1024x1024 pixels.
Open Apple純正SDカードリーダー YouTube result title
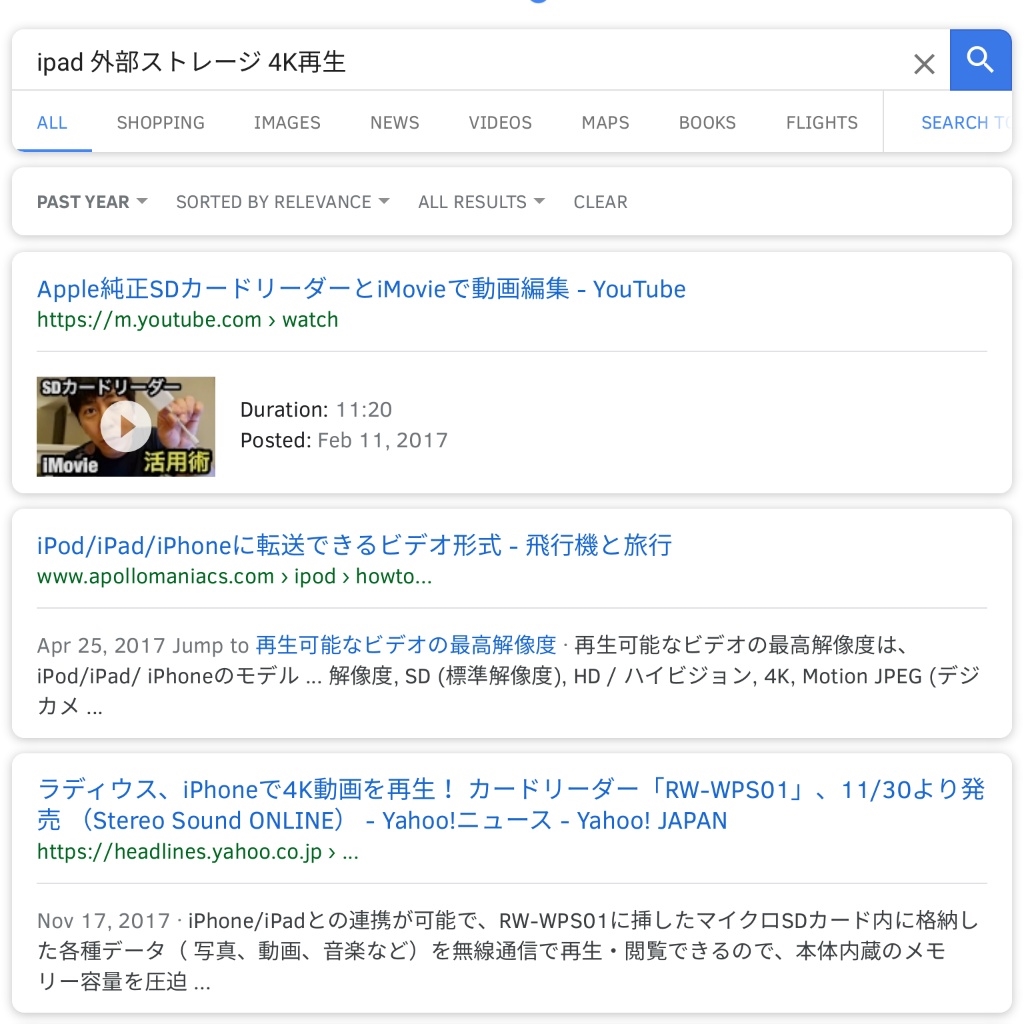[361, 289]
